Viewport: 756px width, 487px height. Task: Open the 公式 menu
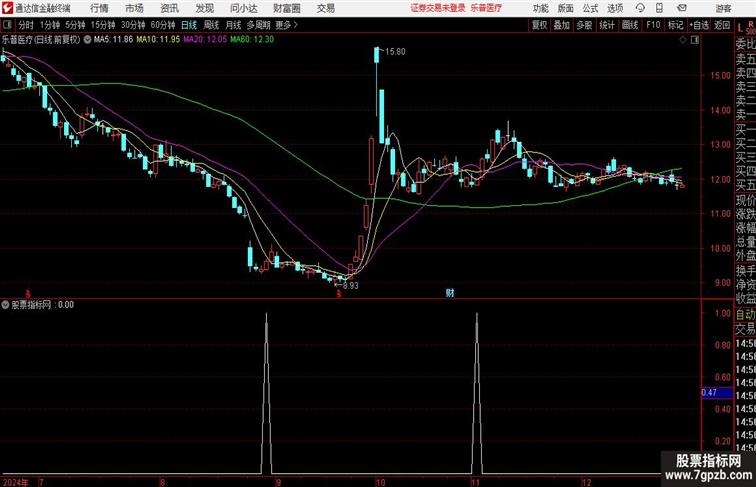pyautogui.click(x=590, y=8)
